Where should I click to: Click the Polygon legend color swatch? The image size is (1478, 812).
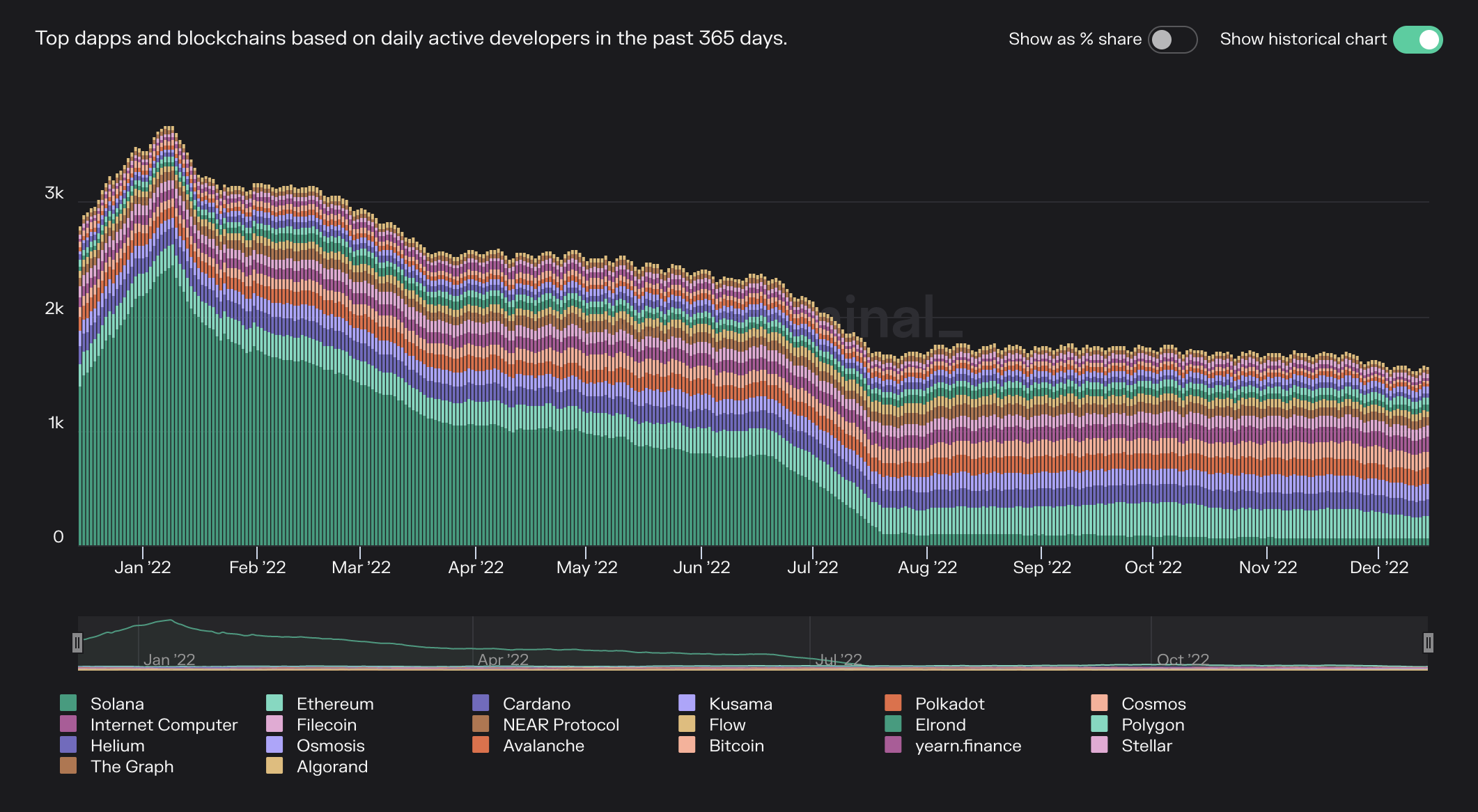tap(1099, 724)
